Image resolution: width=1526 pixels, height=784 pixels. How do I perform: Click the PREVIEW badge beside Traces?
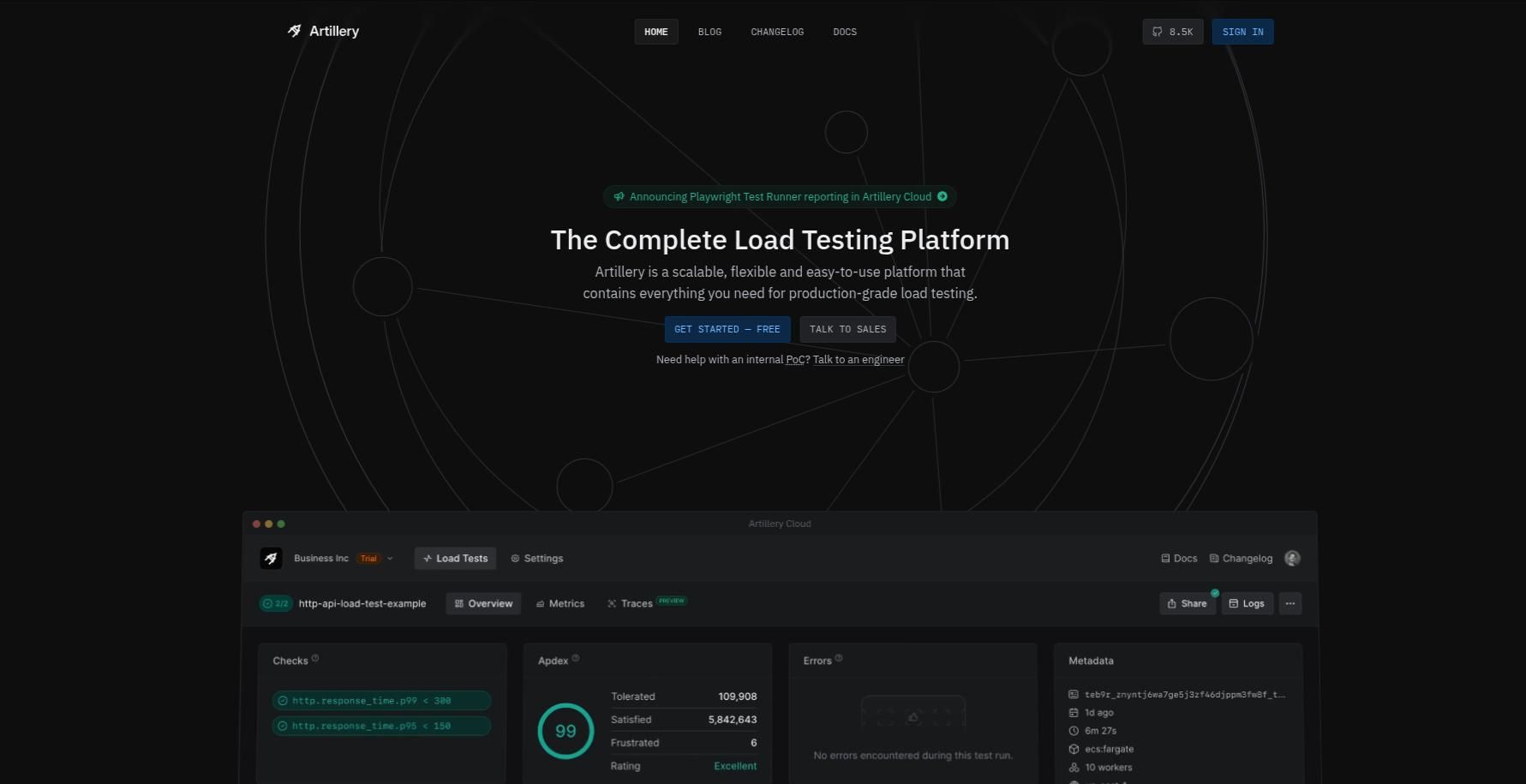coord(672,601)
